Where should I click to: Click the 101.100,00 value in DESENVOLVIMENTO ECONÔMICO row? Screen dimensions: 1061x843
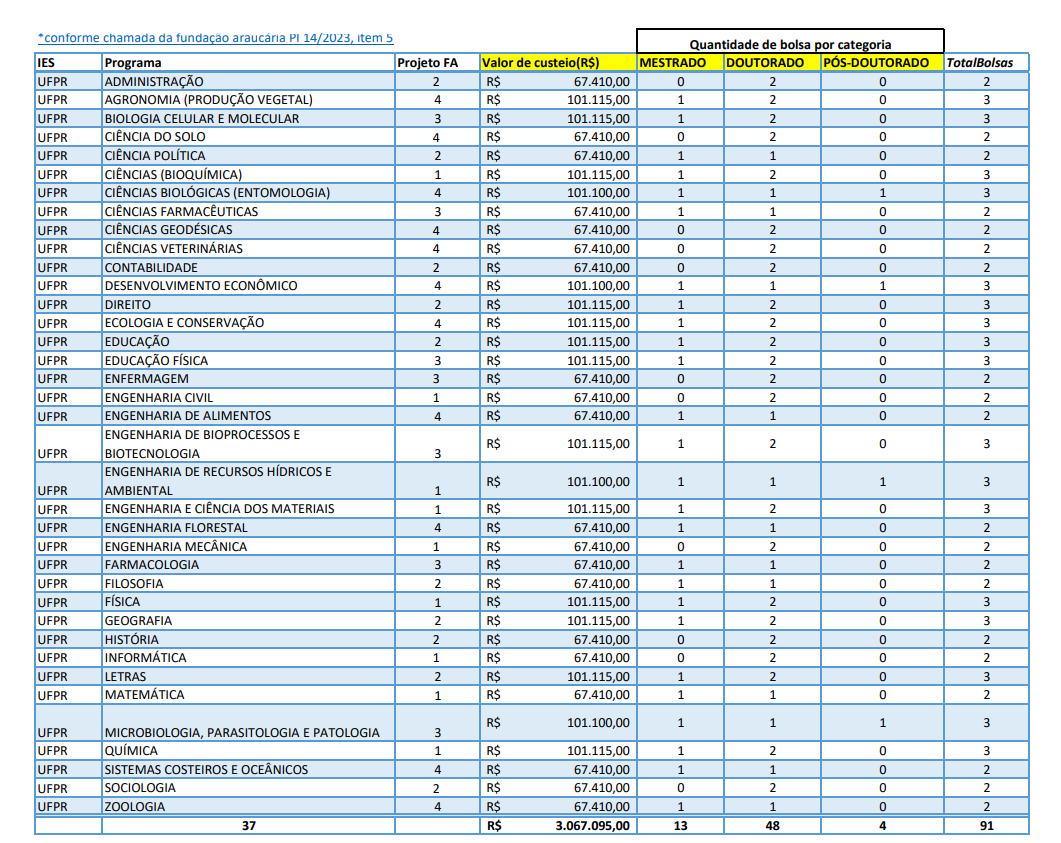tap(558, 286)
